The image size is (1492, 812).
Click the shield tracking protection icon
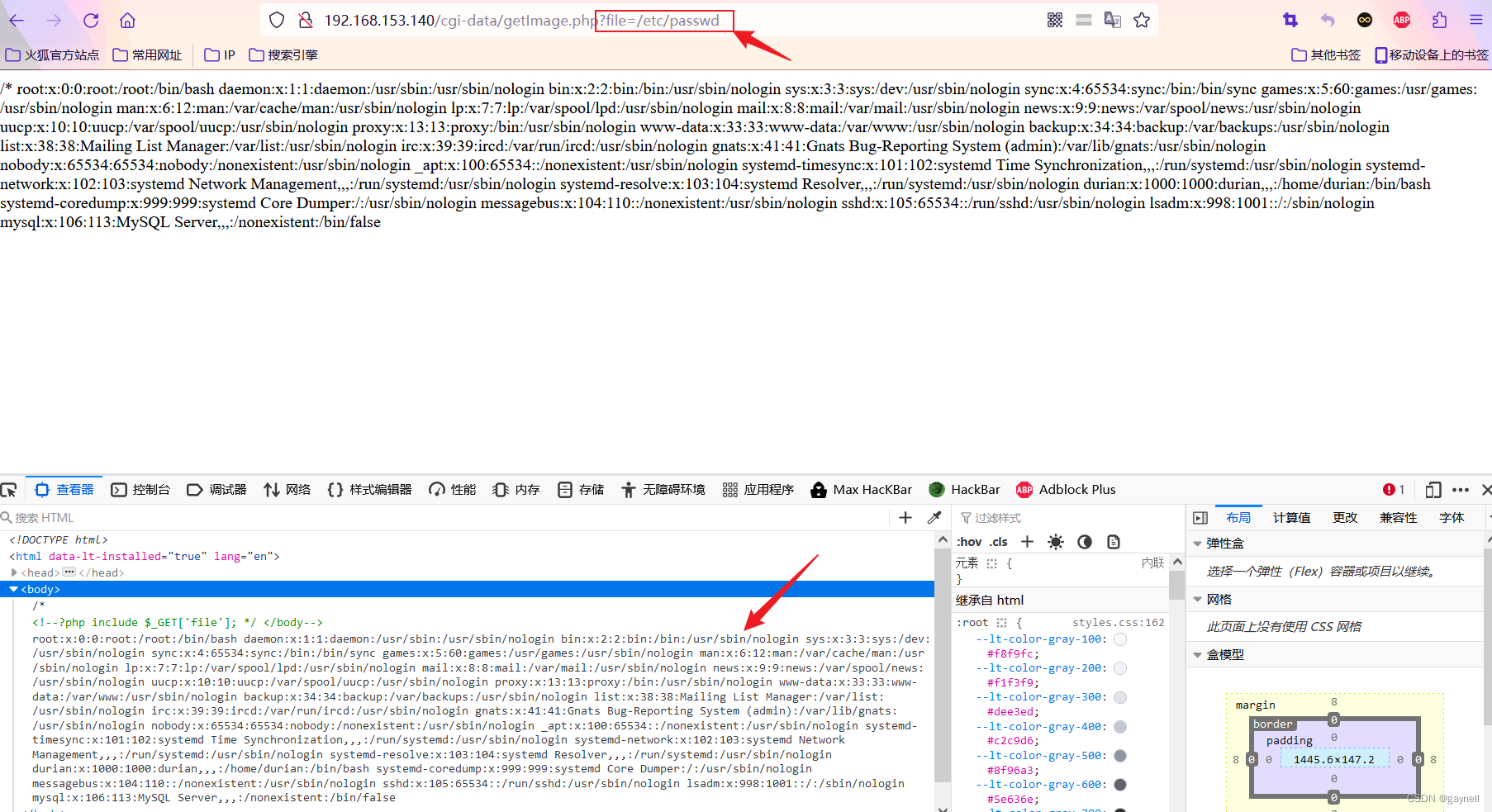[277, 21]
